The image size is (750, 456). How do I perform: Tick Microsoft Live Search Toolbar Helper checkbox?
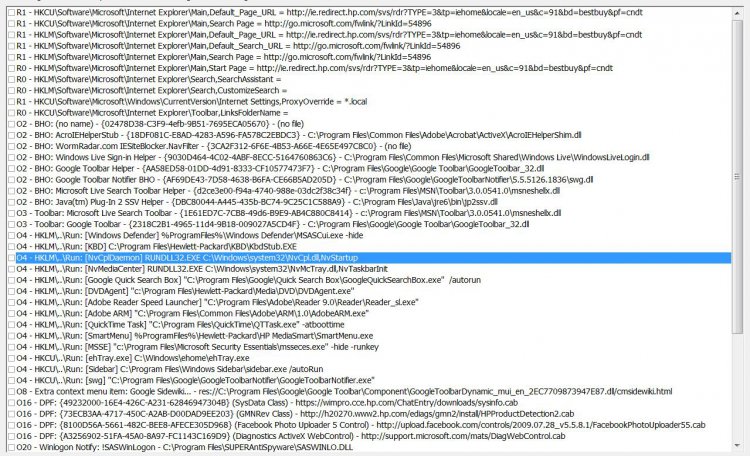pyautogui.click(x=11, y=191)
